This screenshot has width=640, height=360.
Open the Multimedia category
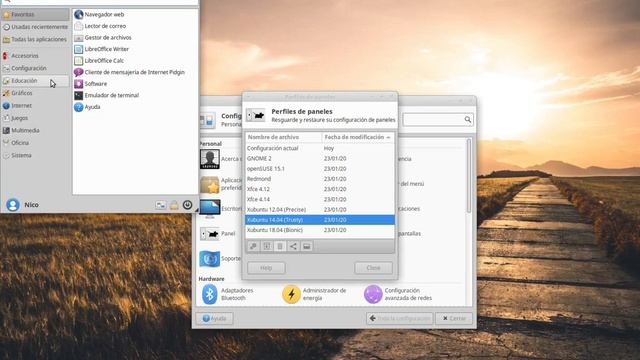click(x=35, y=131)
